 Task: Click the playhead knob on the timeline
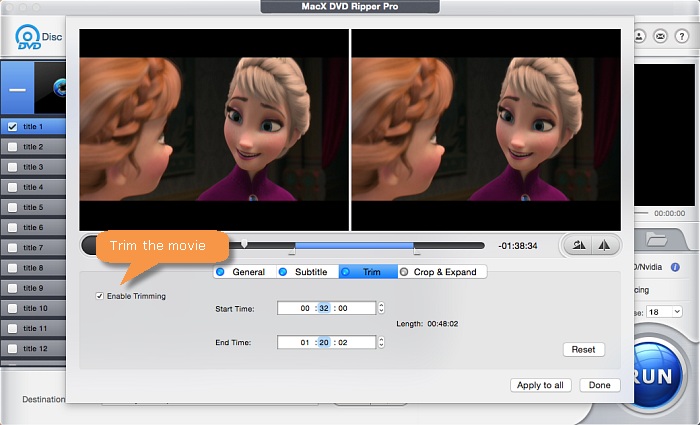click(x=244, y=243)
